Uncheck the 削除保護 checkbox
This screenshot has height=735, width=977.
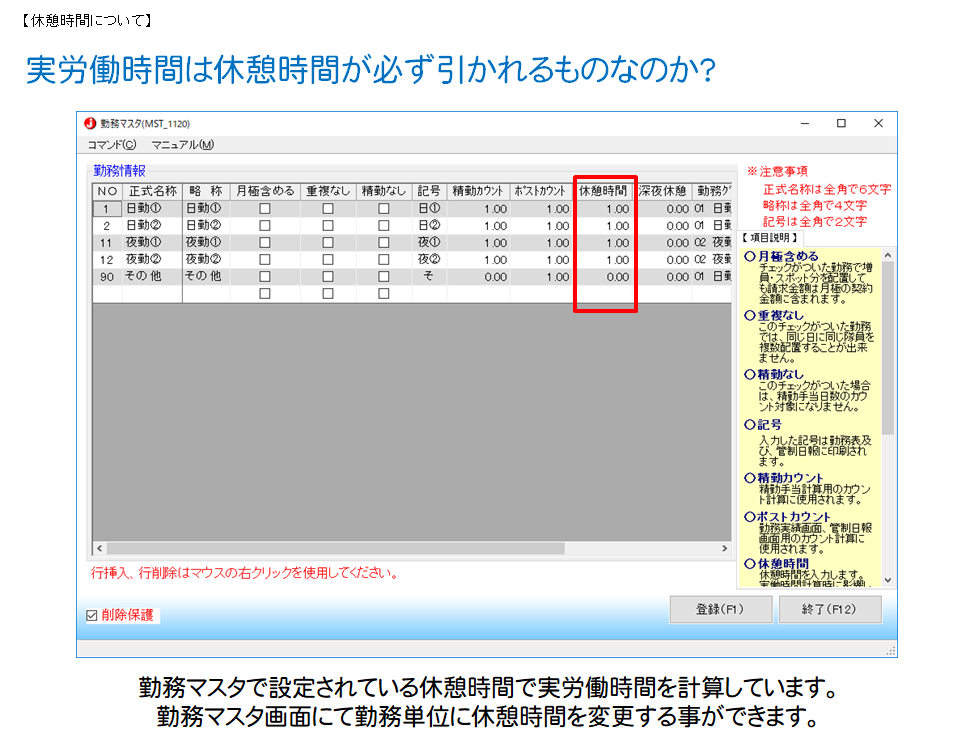(x=92, y=615)
